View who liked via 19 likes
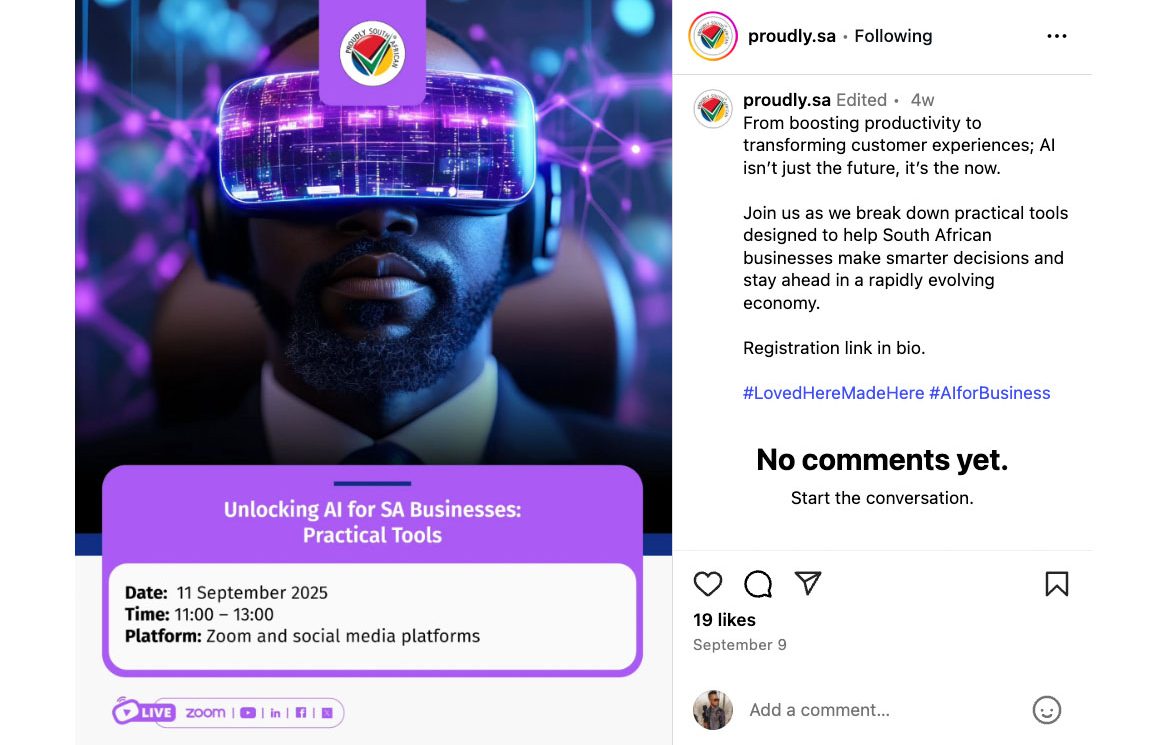 (724, 619)
